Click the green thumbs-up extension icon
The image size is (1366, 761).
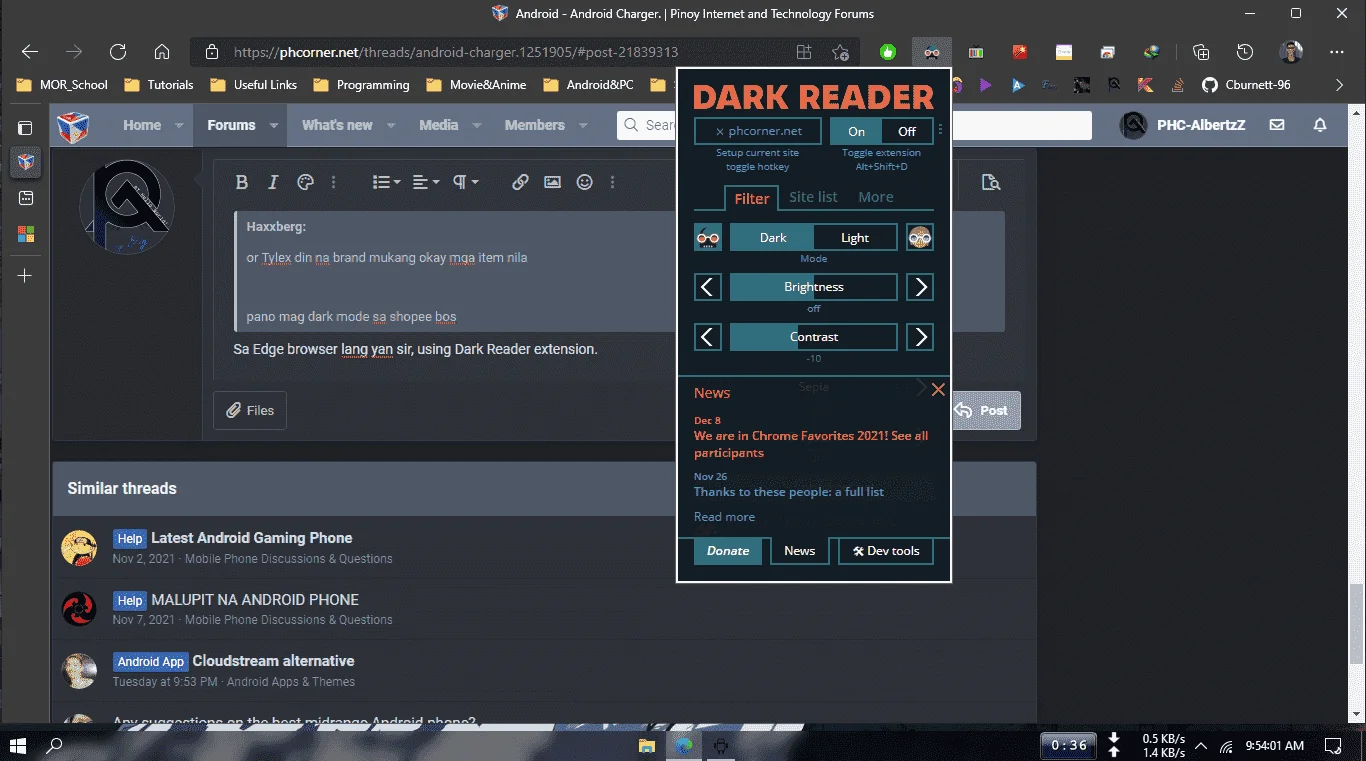pyautogui.click(x=887, y=52)
